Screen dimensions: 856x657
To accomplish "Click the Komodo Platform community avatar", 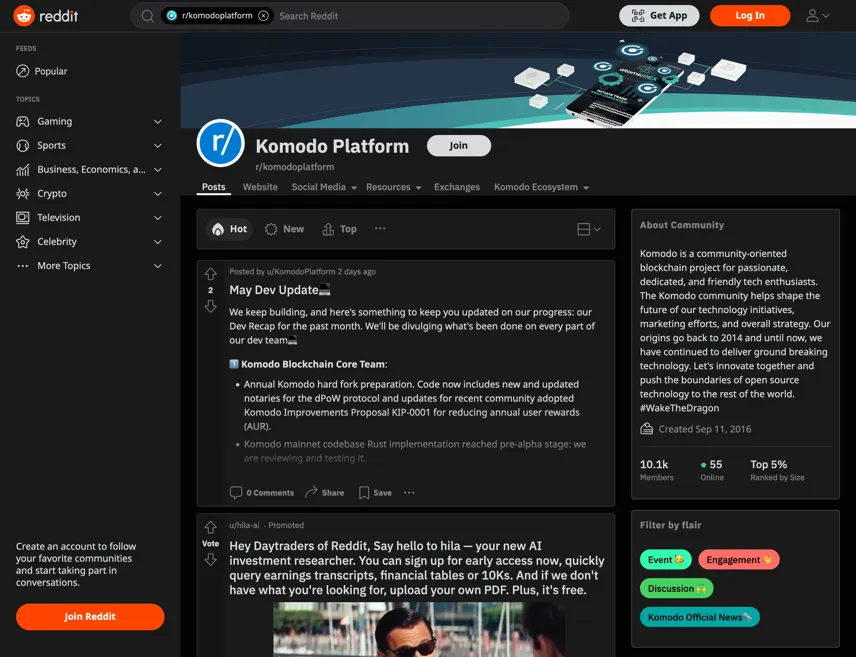I will pos(221,143).
